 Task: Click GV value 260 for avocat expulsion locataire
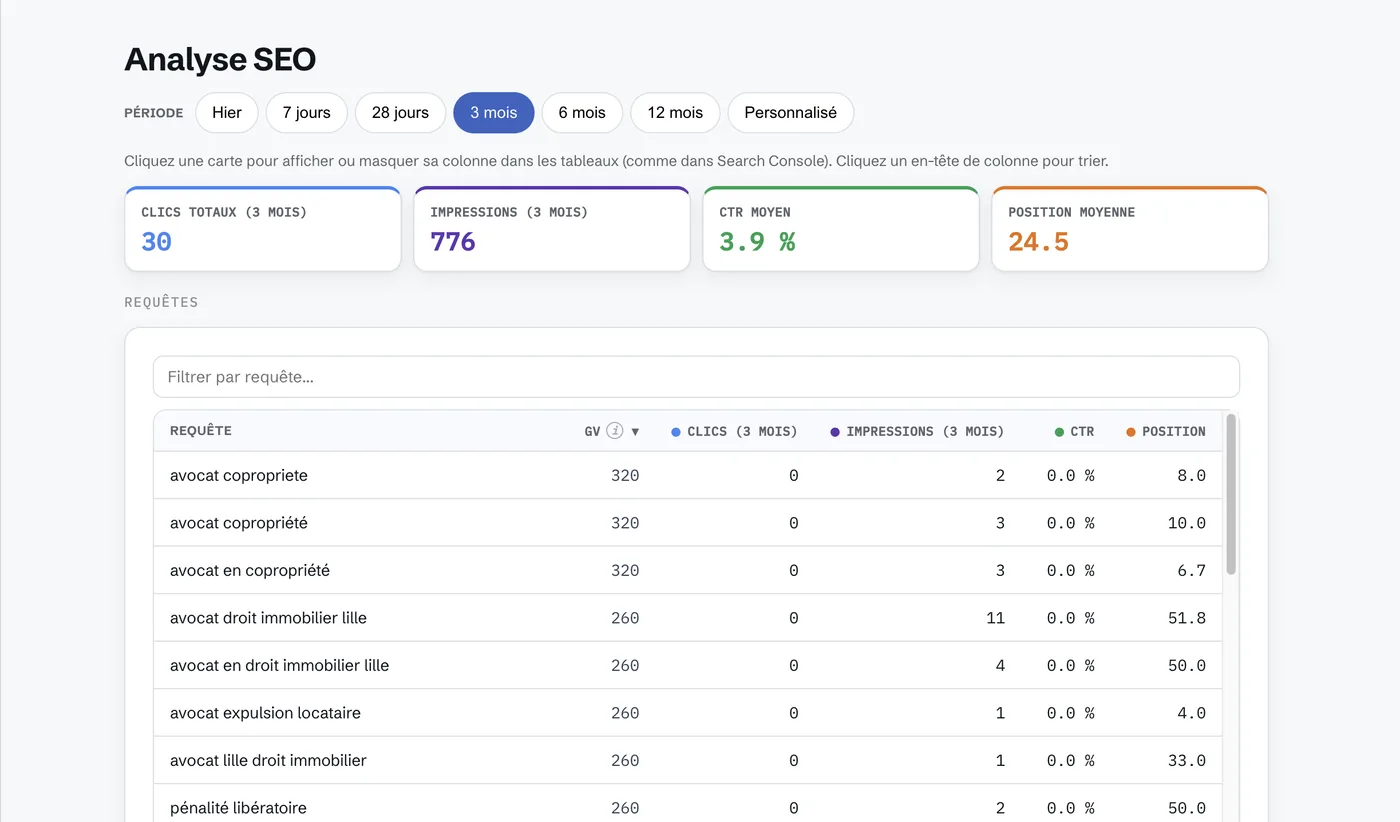click(x=625, y=713)
